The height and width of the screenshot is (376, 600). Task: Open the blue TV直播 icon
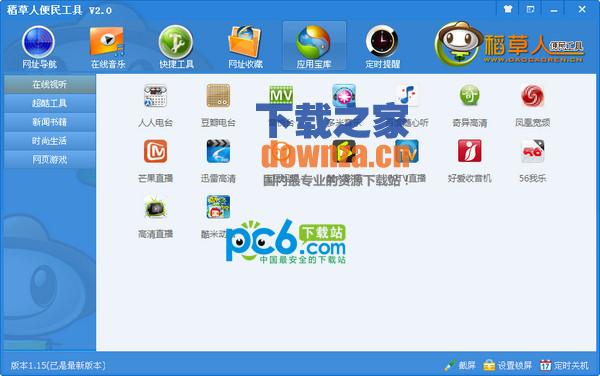(x=408, y=150)
